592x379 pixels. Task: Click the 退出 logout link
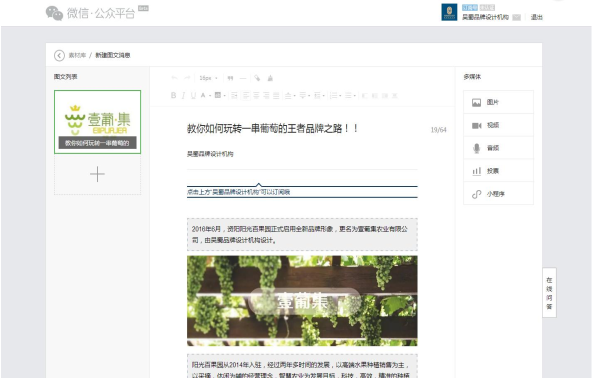coord(536,17)
